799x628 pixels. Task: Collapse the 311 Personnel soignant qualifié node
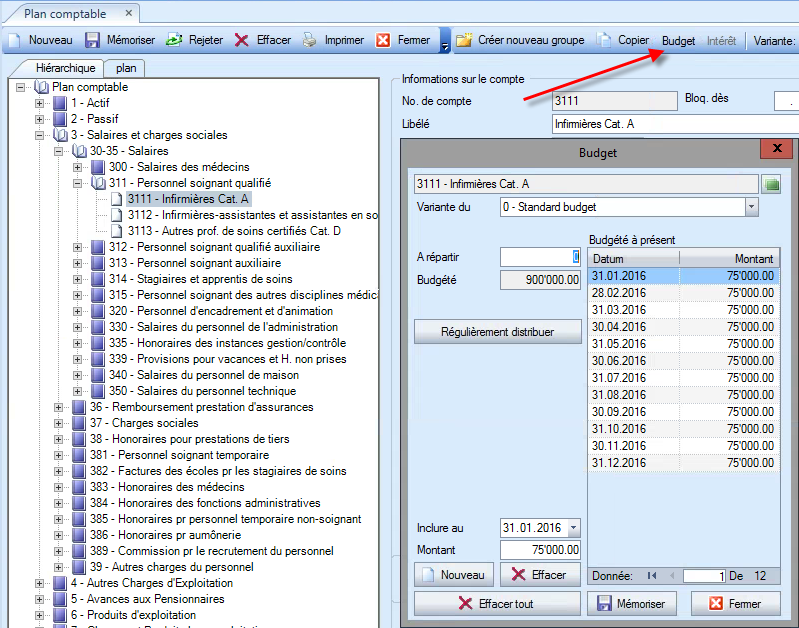pyautogui.click(x=78, y=183)
